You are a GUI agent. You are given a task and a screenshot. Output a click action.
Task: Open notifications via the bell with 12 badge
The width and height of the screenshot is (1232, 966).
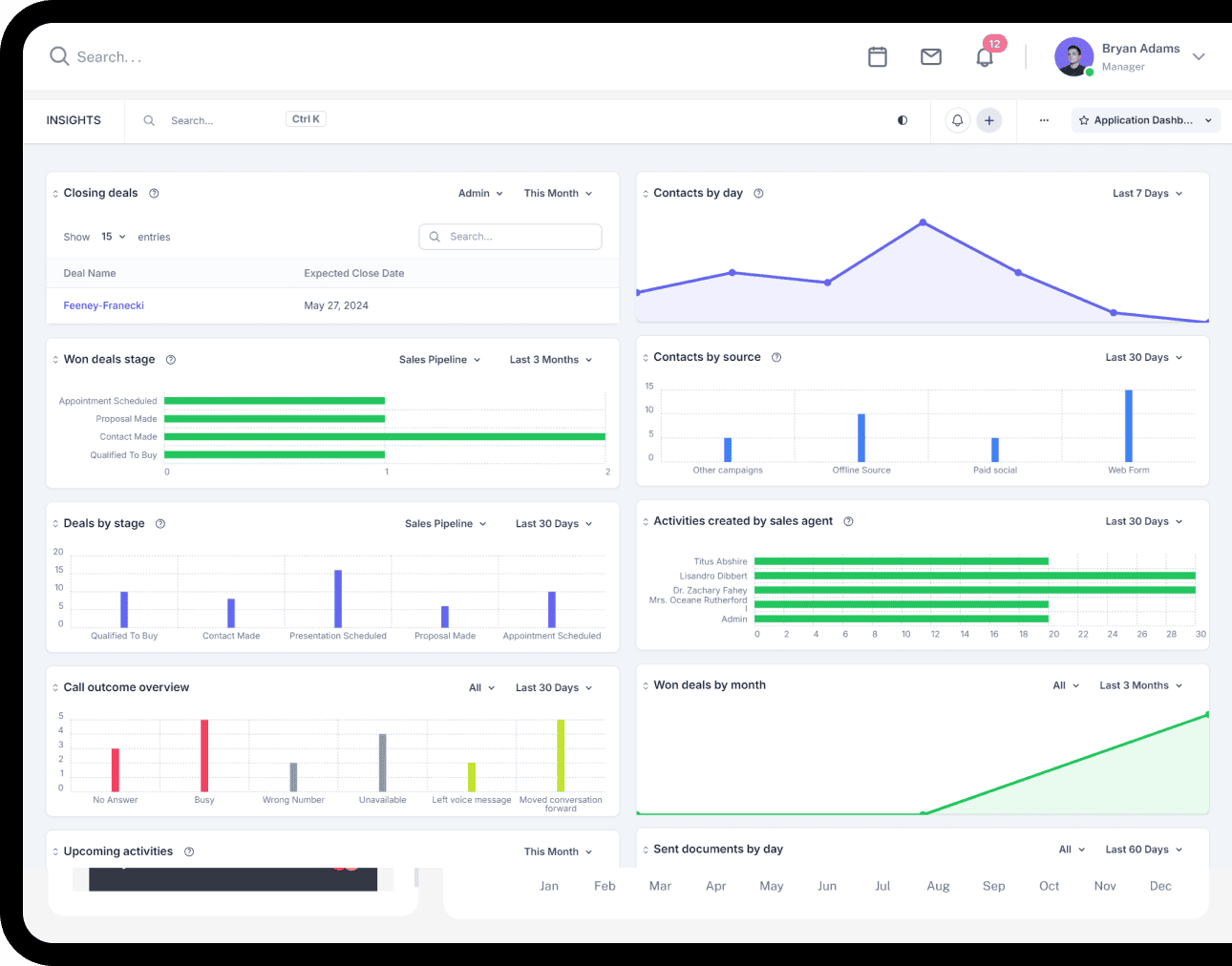(985, 56)
